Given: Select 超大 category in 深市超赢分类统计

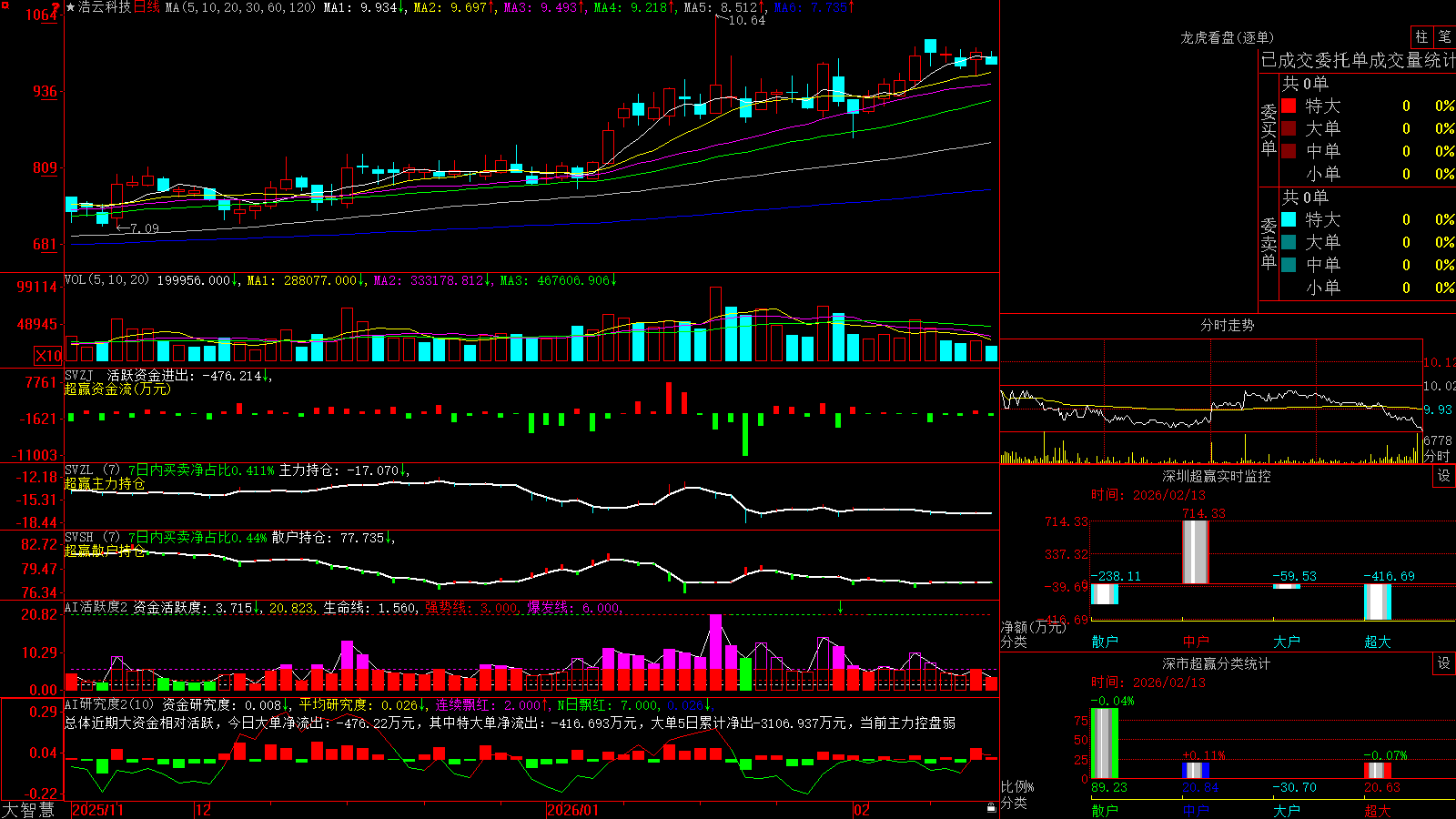Looking at the screenshot, I should pos(1378,810).
